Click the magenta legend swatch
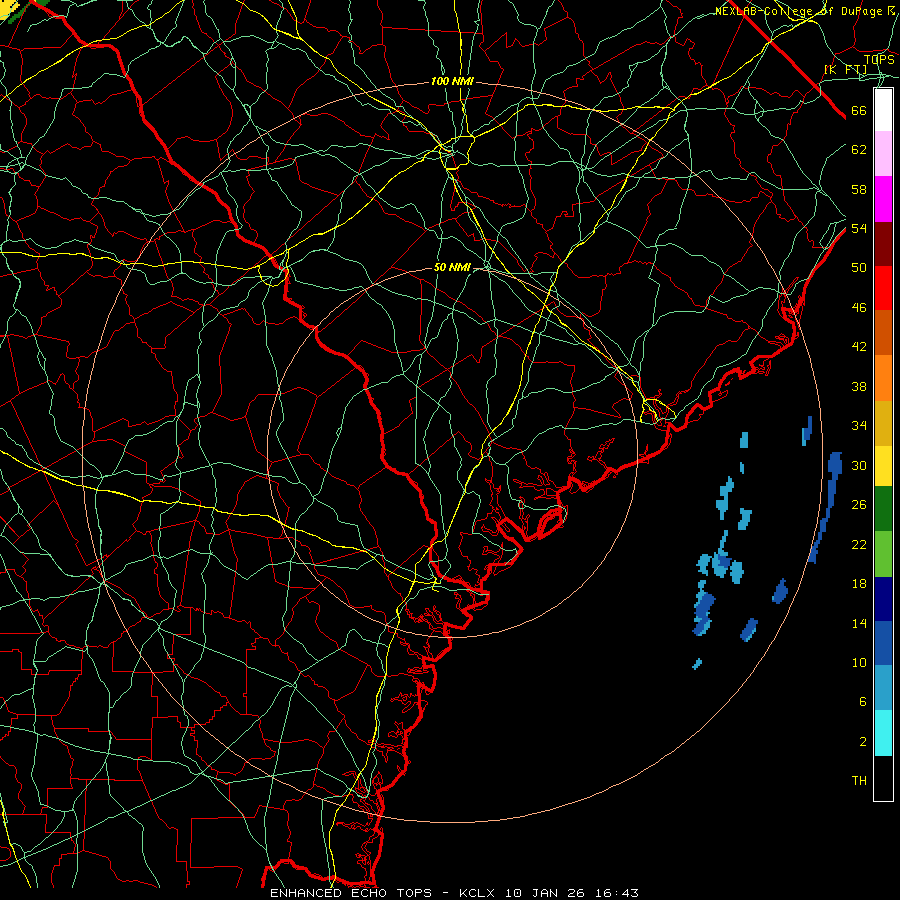The height and width of the screenshot is (900, 900). [883, 199]
